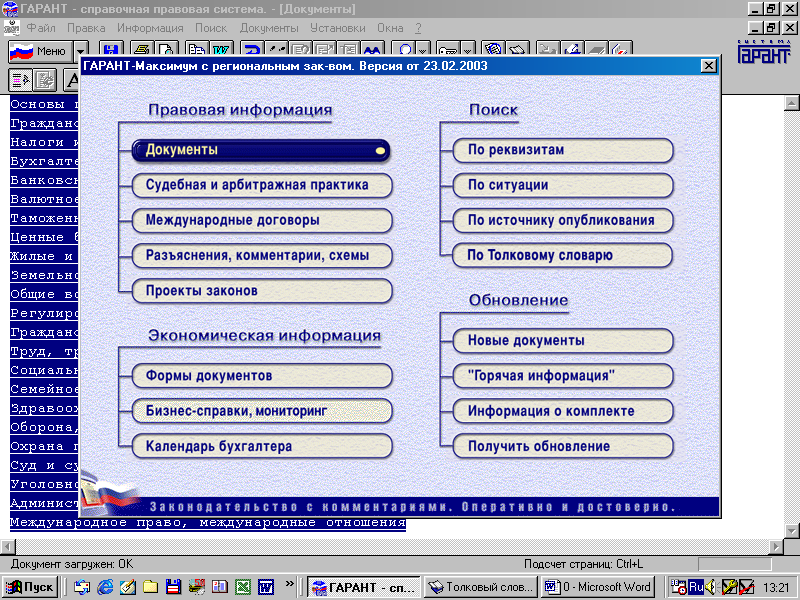Start search По ситуации
The width and height of the screenshot is (800, 600).
tap(563, 185)
